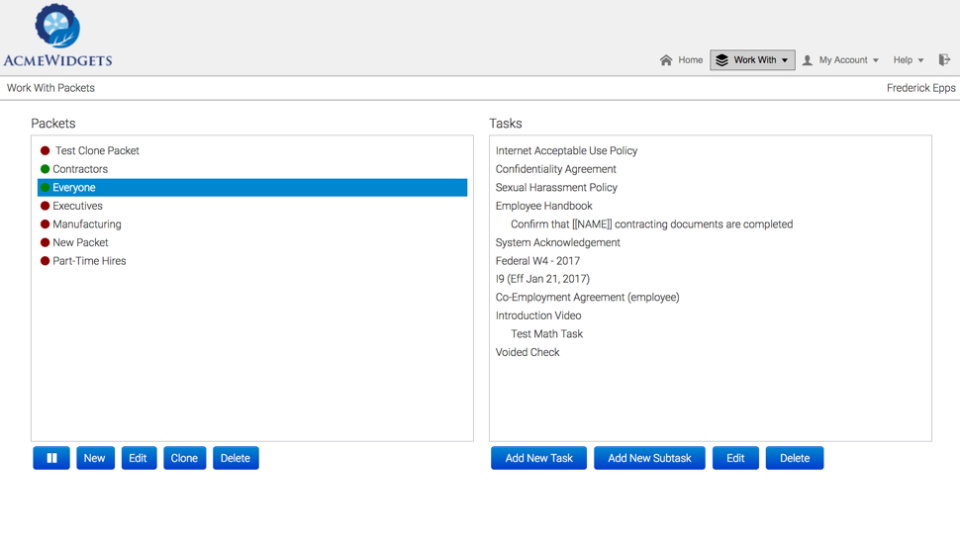This screenshot has height=537, width=960.
Task: Select the Test Math Task subtask
Action: (547, 334)
